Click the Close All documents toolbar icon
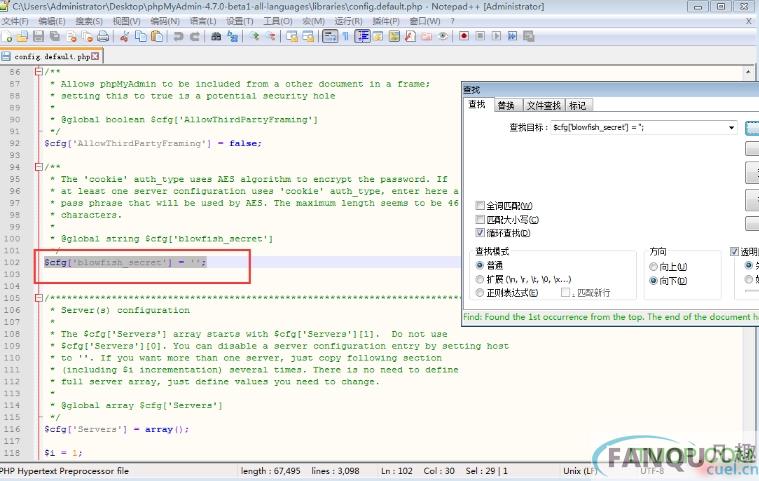The height and width of the screenshot is (481, 759). click(87, 36)
